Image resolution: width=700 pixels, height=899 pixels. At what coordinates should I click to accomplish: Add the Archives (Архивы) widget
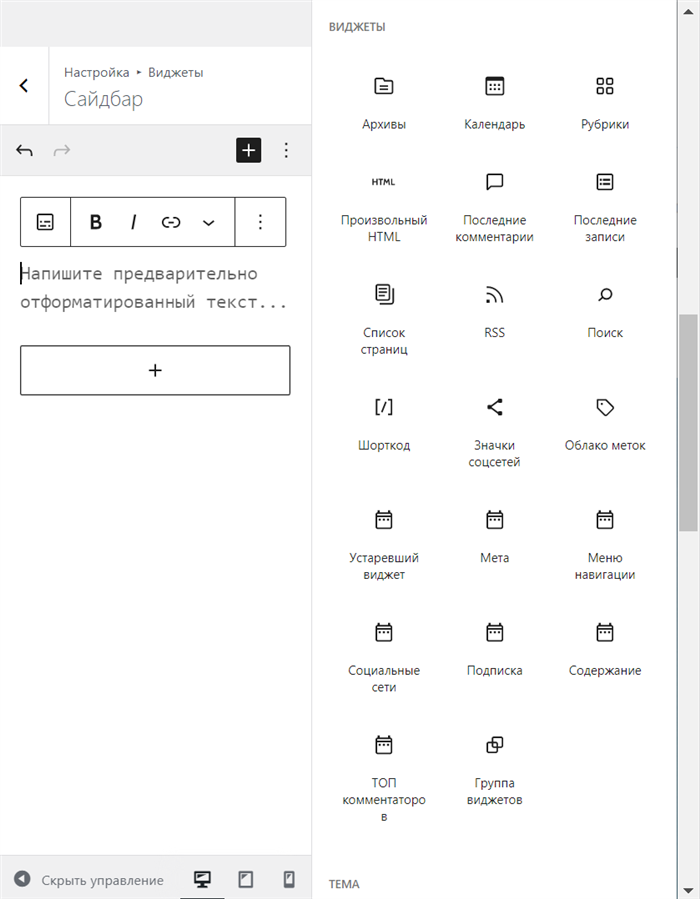[x=384, y=103]
